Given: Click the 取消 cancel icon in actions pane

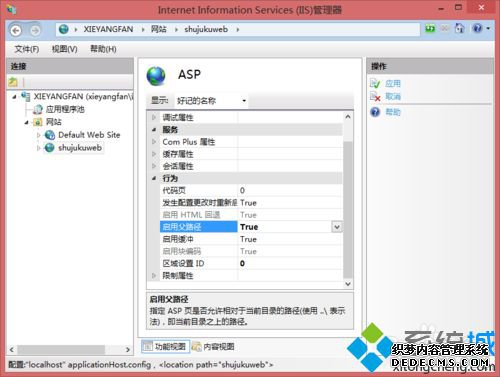Looking at the screenshot, I should pos(375,97).
